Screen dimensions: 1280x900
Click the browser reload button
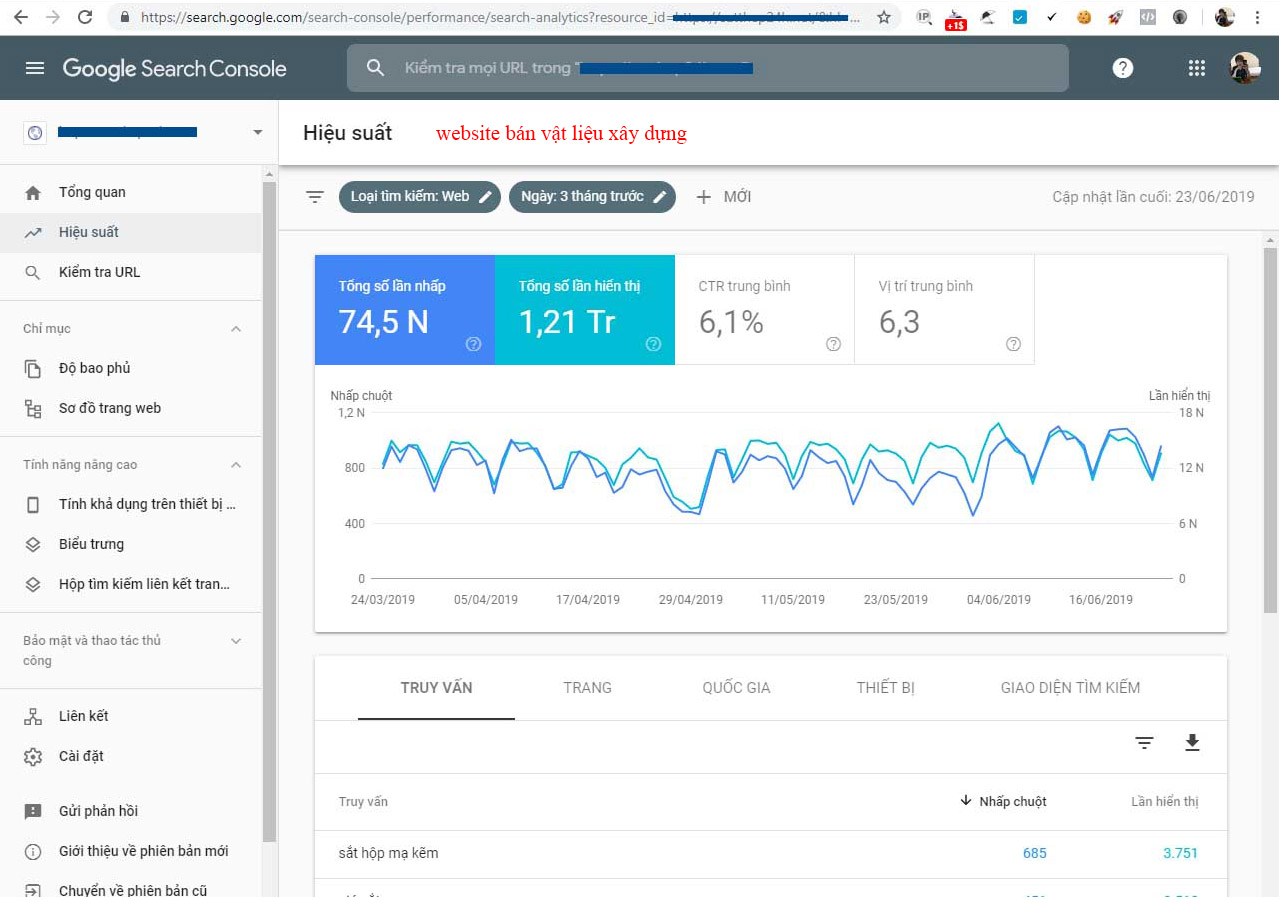[x=85, y=17]
